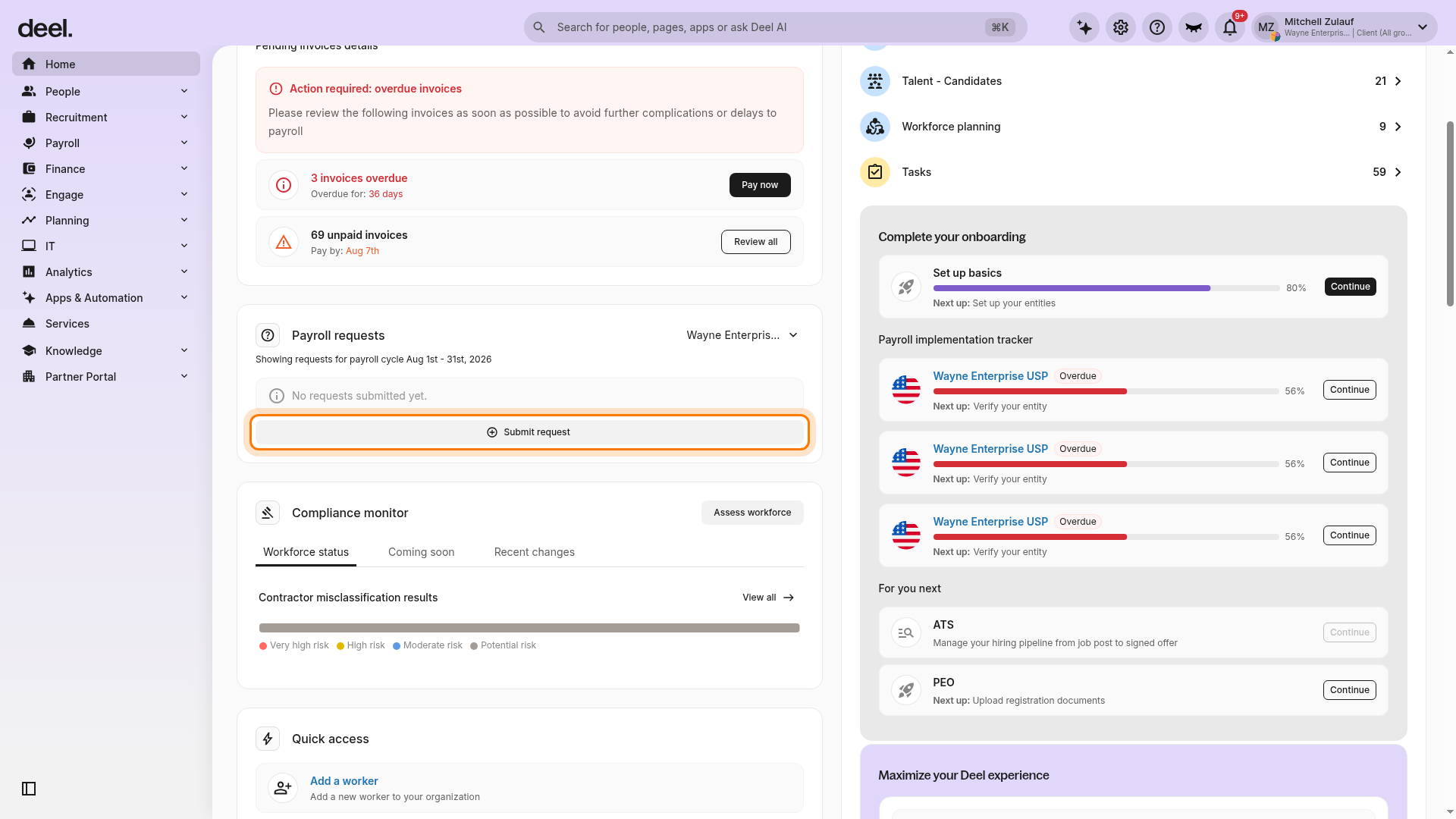
Task: Expand the Engage menu chevron
Action: coord(184,194)
